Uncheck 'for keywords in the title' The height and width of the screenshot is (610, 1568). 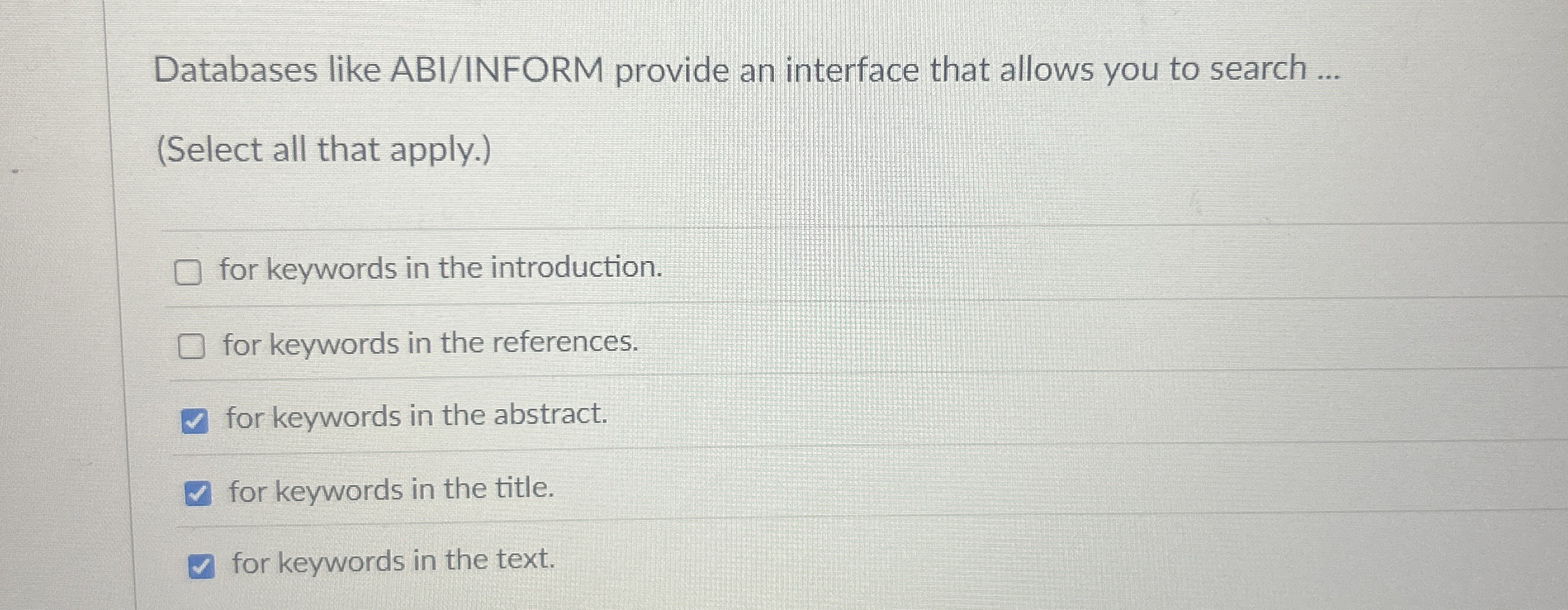(x=198, y=492)
